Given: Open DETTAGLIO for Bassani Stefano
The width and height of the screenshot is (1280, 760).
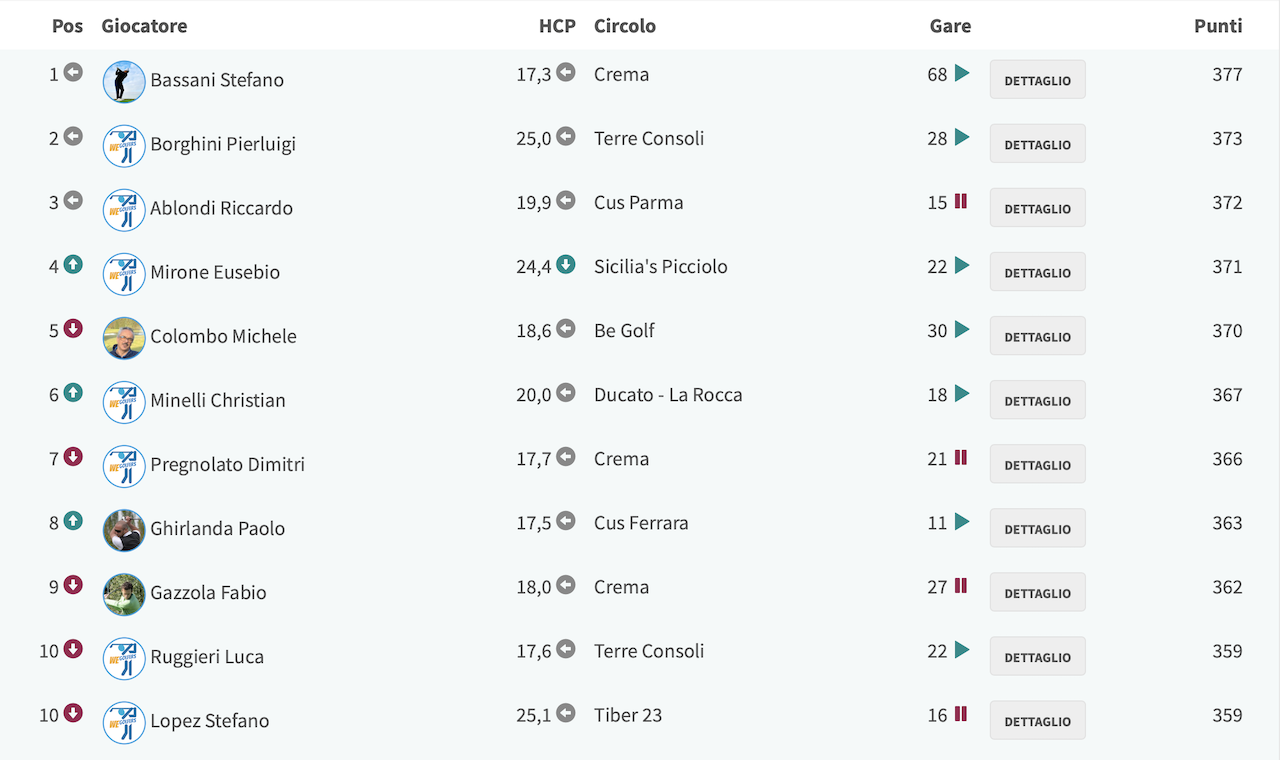Looking at the screenshot, I should pos(1037,80).
